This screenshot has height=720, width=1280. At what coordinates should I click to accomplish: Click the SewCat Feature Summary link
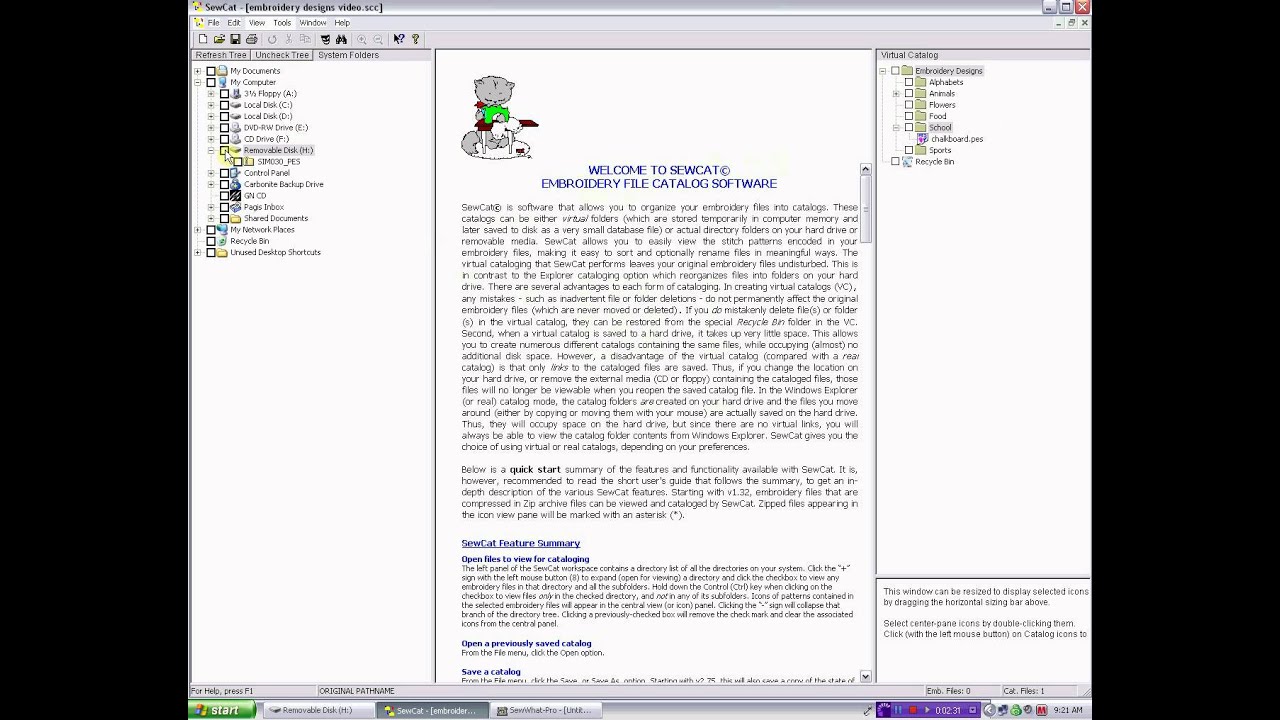coord(521,543)
